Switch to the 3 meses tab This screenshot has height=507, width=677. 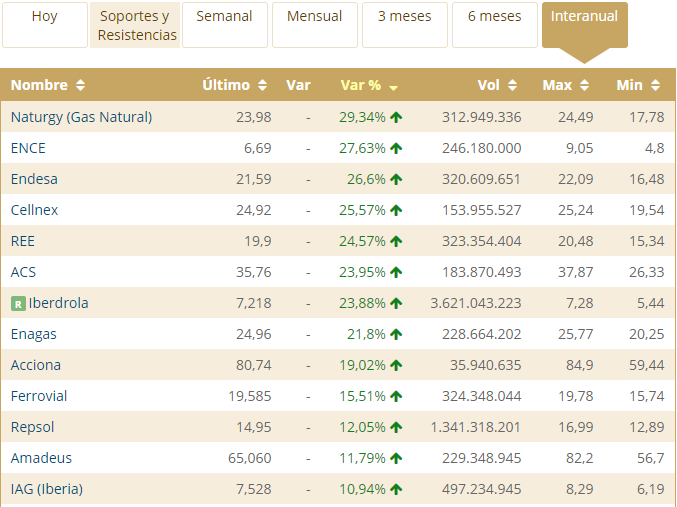405,25
